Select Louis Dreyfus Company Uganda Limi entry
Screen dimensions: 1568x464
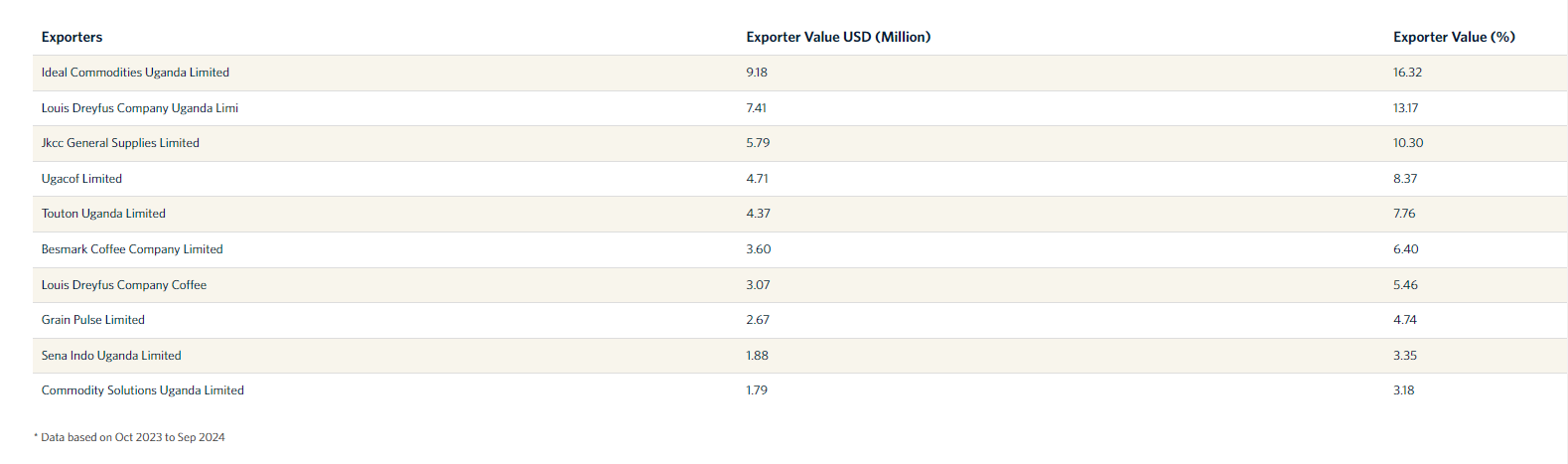click(140, 108)
